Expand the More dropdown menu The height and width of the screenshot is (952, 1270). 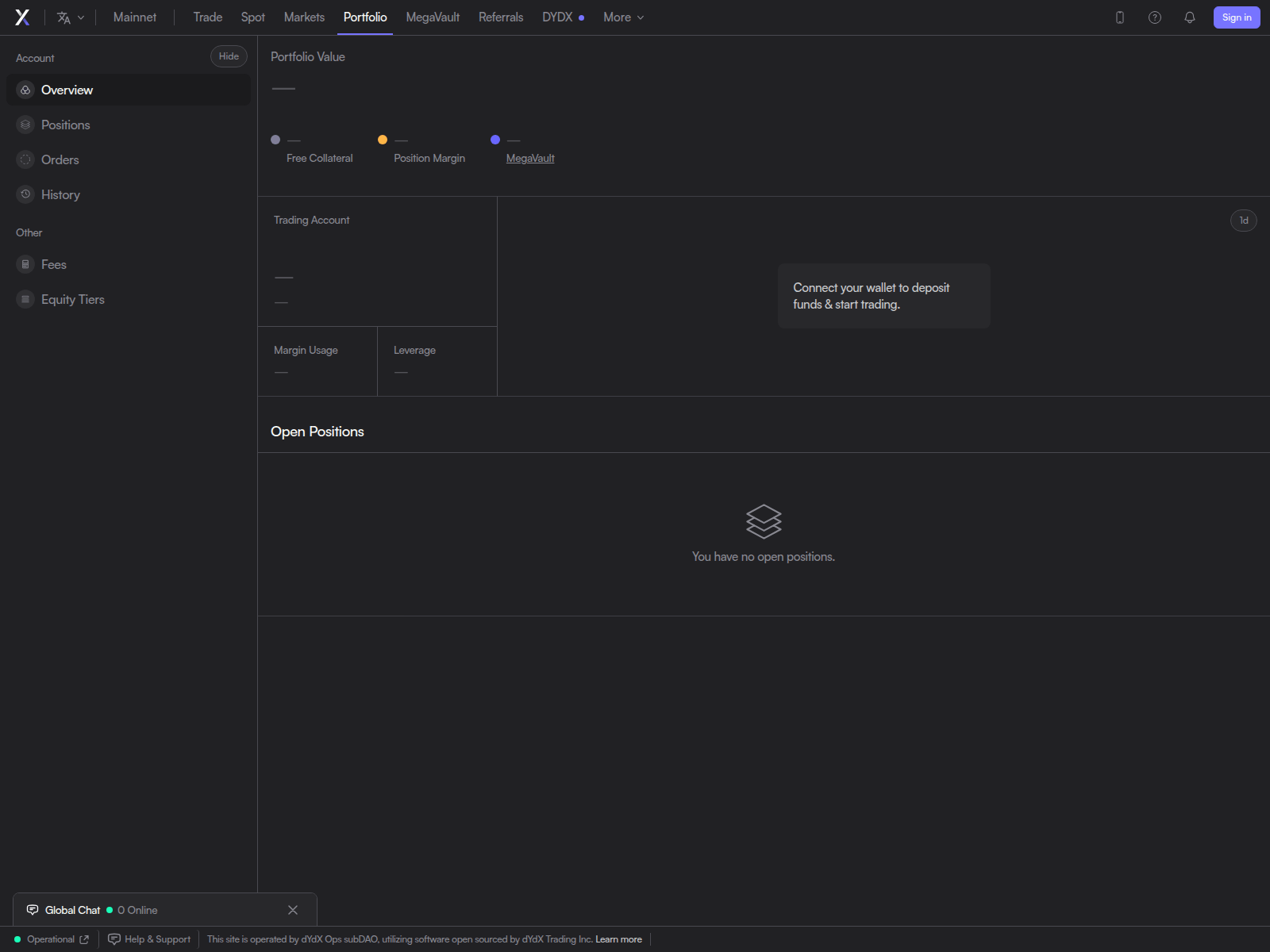pos(624,17)
